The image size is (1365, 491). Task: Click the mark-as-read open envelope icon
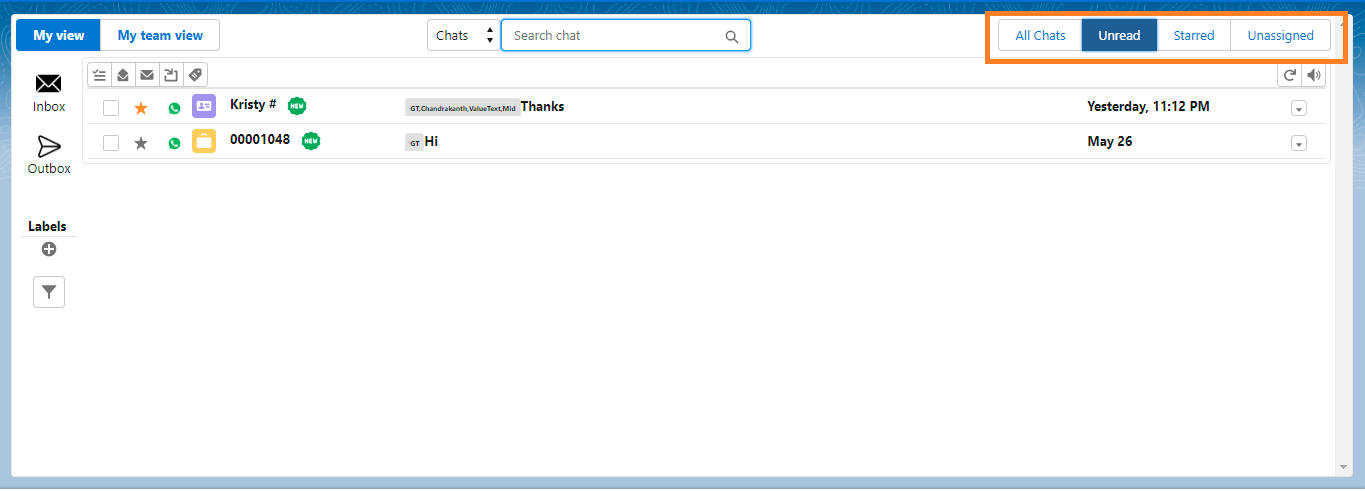tap(123, 75)
